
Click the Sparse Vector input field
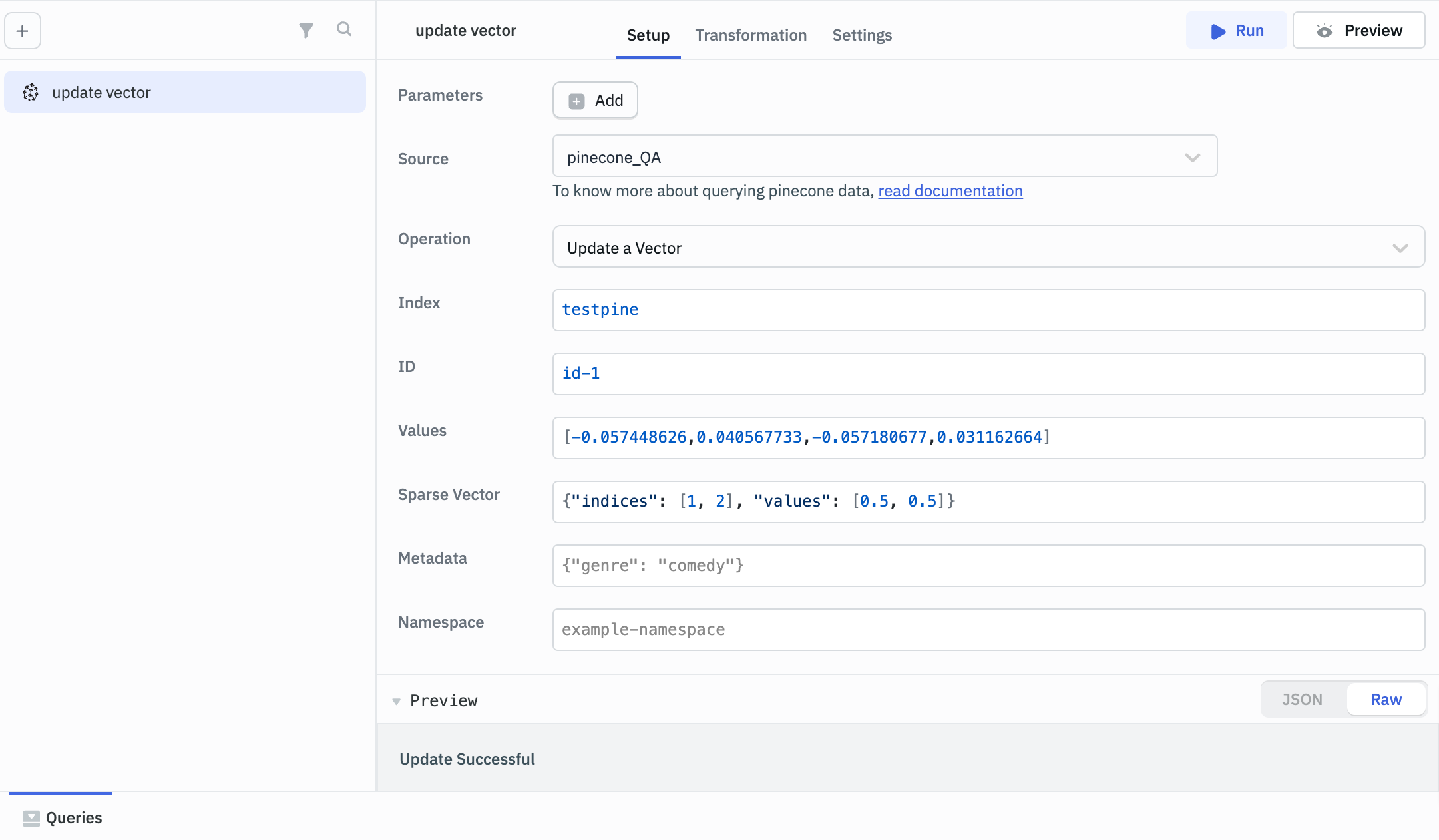988,501
